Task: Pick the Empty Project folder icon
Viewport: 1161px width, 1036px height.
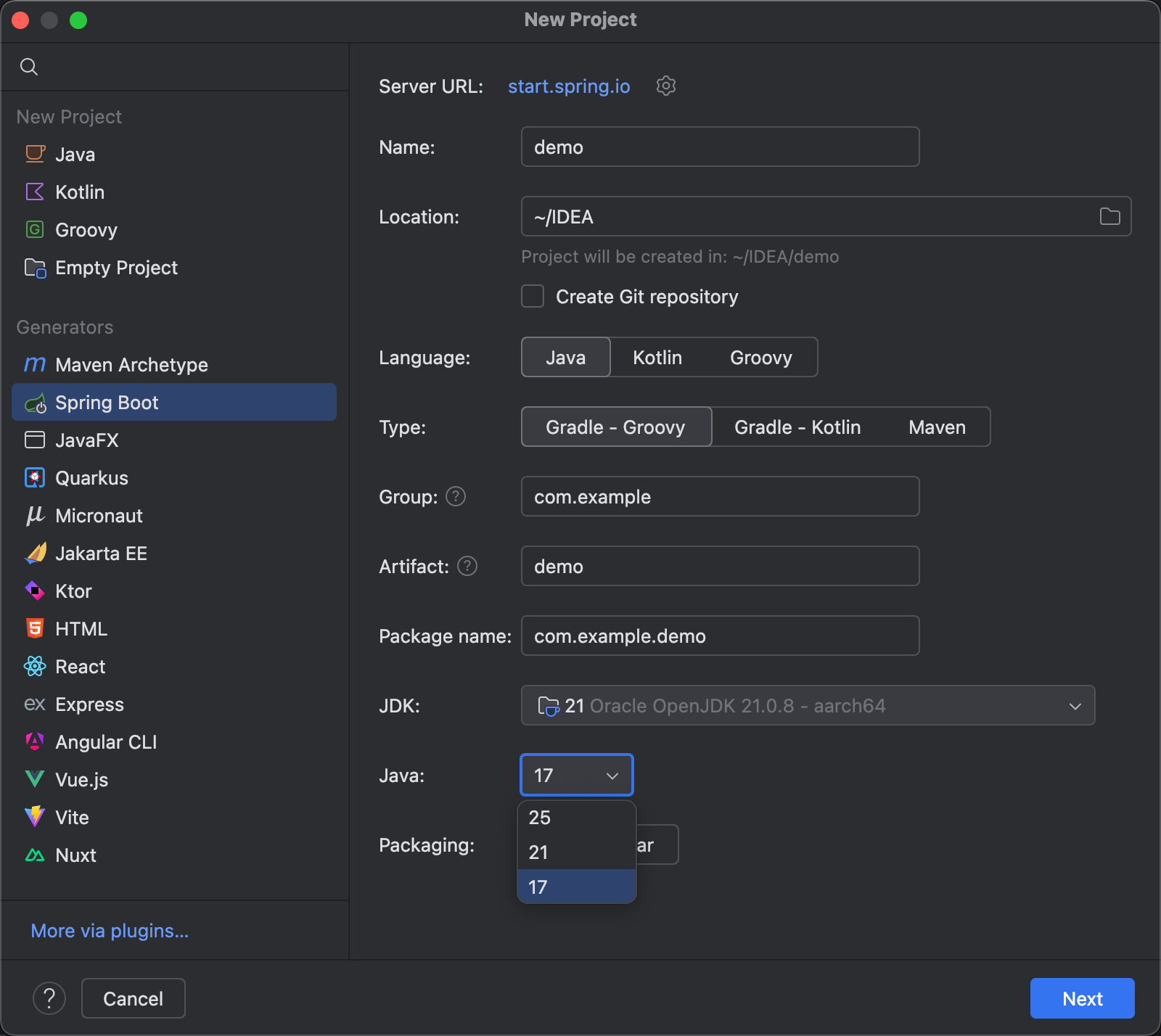Action: (35, 268)
